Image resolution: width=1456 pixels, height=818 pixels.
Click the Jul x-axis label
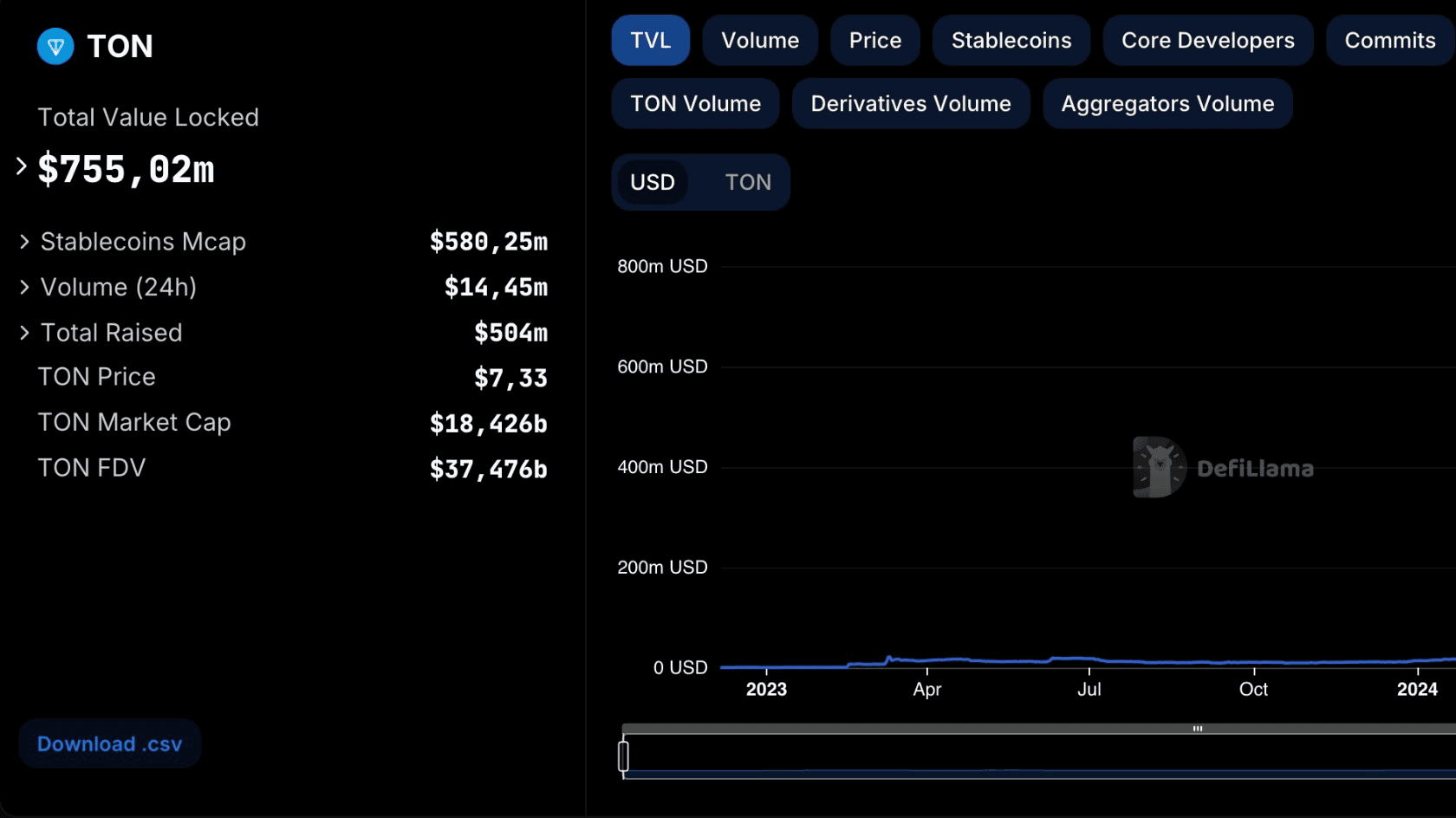point(1089,690)
